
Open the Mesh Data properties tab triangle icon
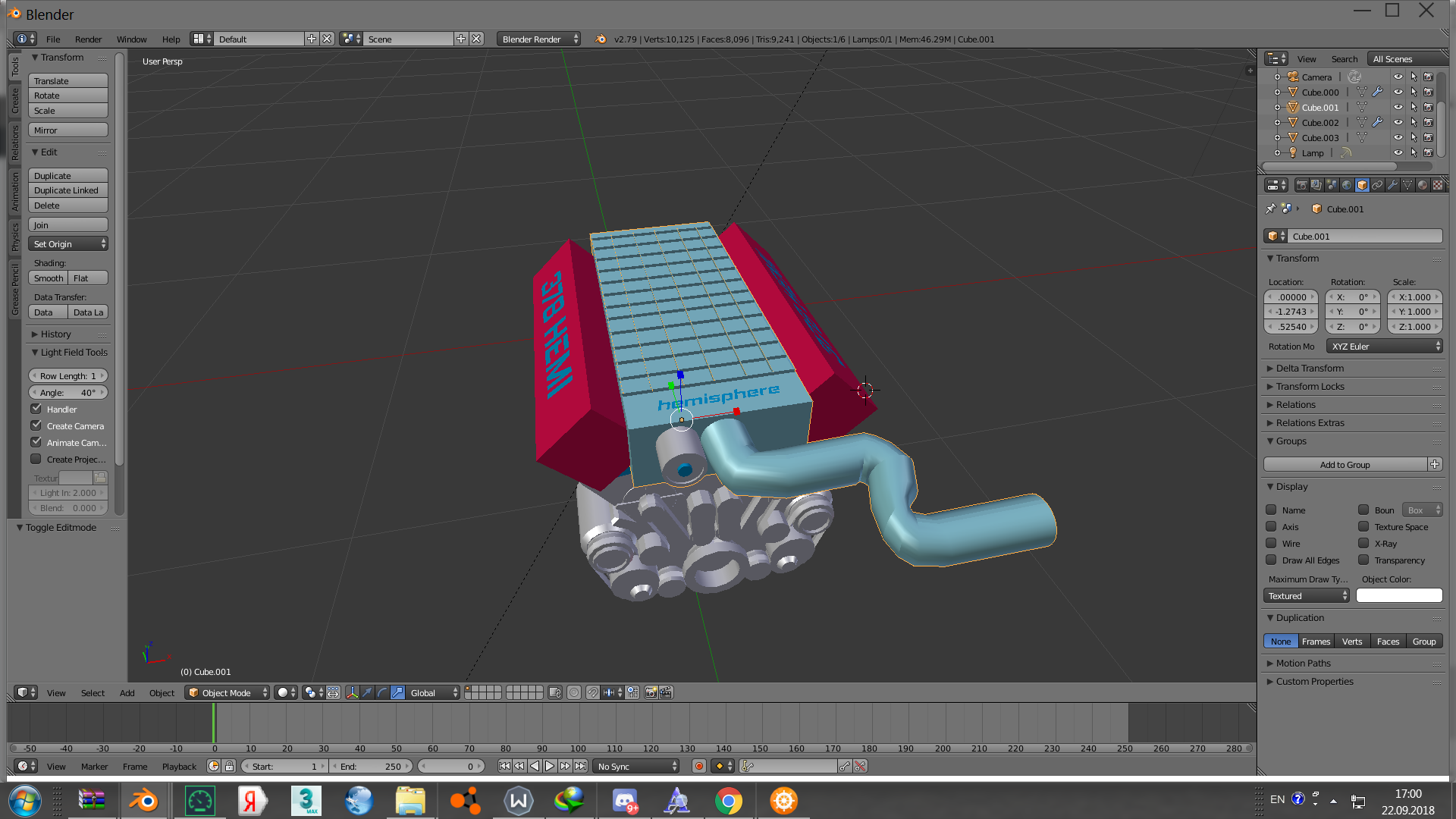point(1407,185)
